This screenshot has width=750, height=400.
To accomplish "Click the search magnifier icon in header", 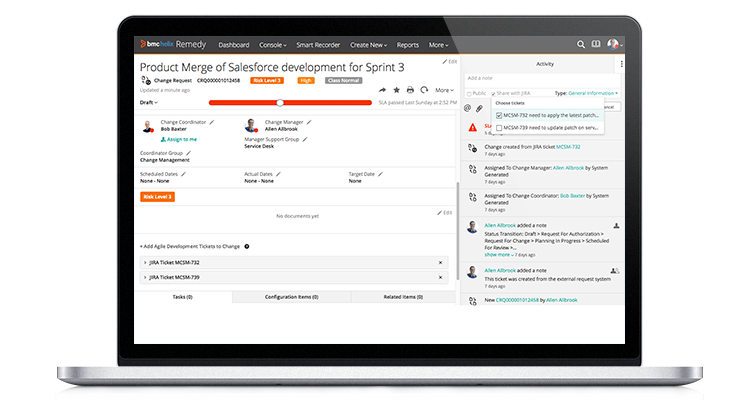I will [581, 44].
